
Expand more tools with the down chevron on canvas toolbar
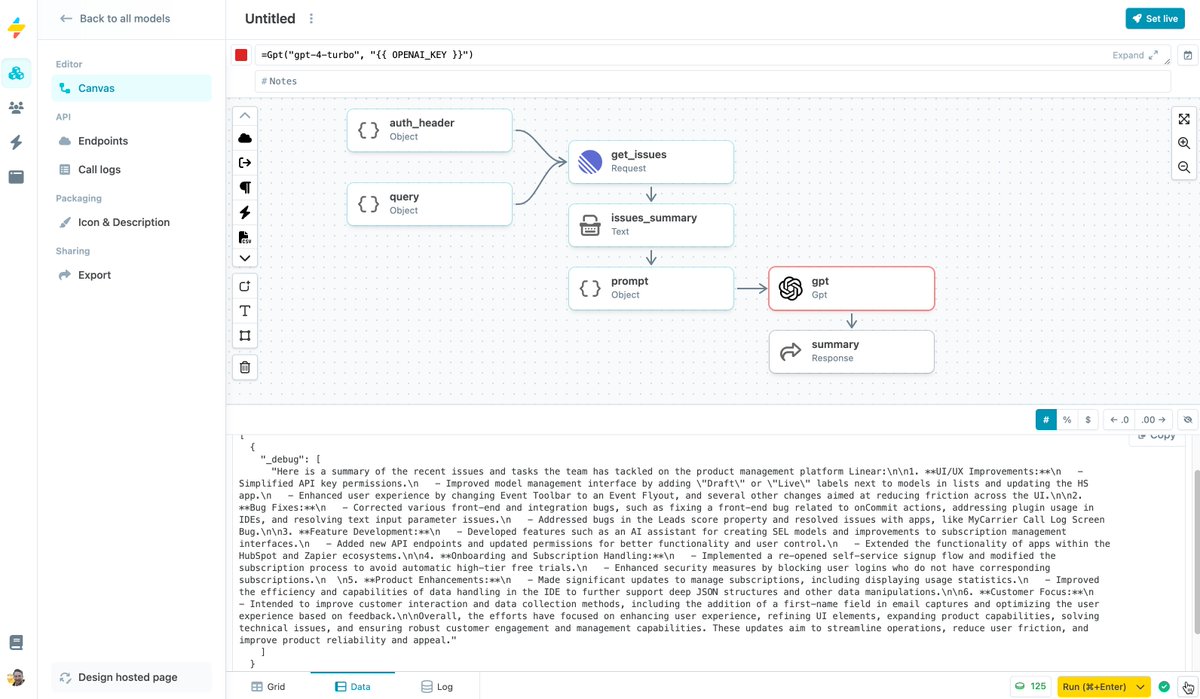244,258
